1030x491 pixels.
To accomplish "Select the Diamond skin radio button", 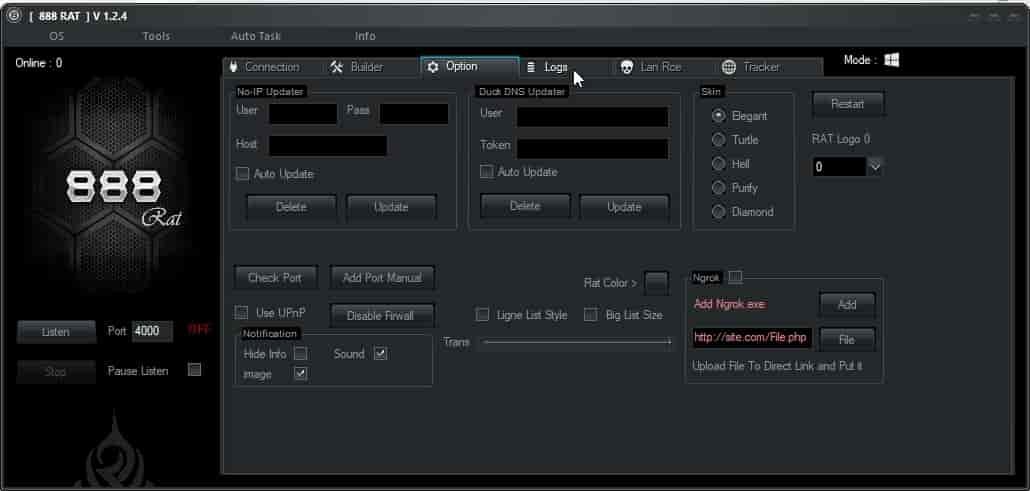I will click(x=719, y=212).
